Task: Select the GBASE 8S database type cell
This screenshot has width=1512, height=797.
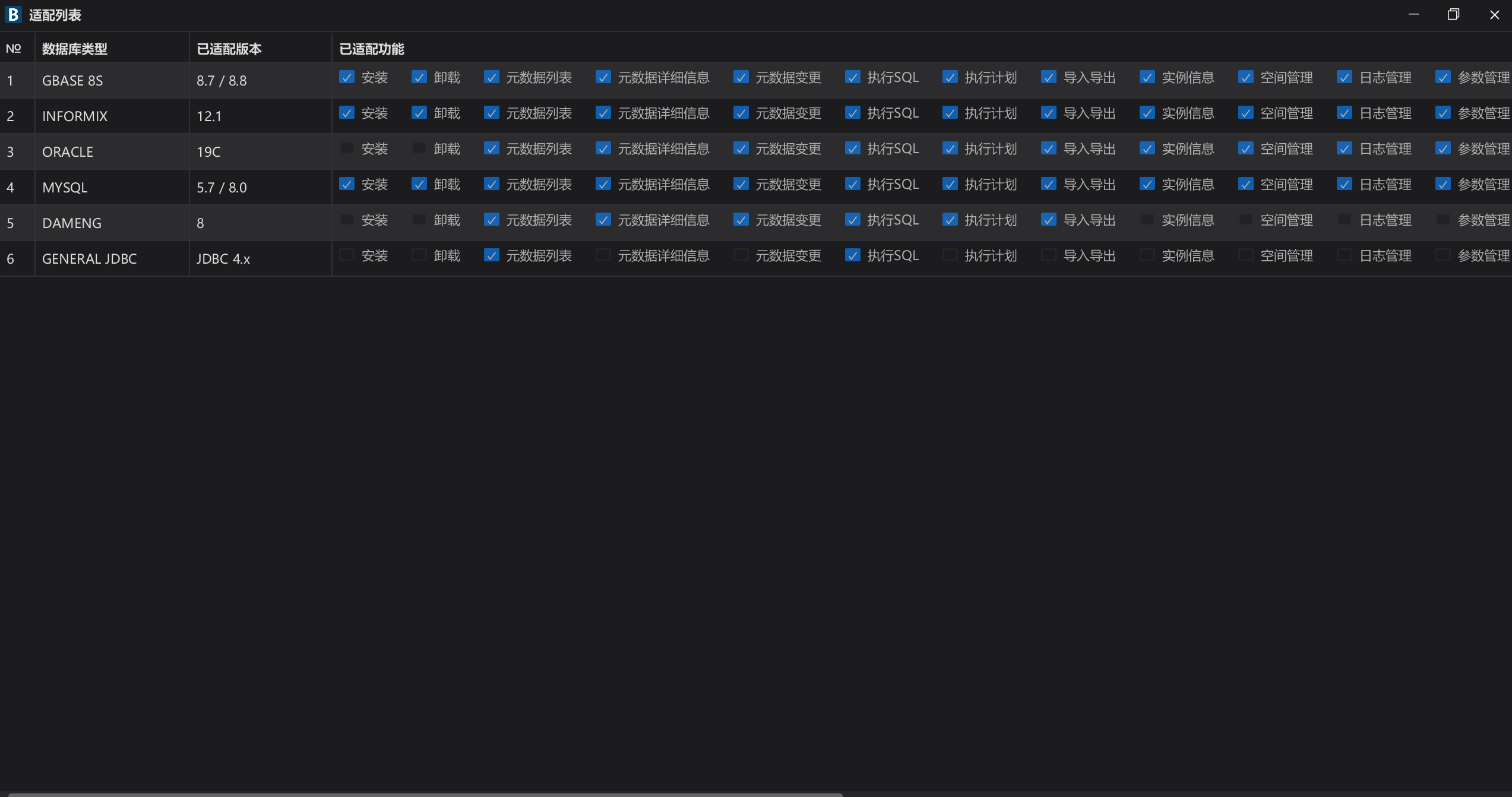Action: (x=112, y=80)
